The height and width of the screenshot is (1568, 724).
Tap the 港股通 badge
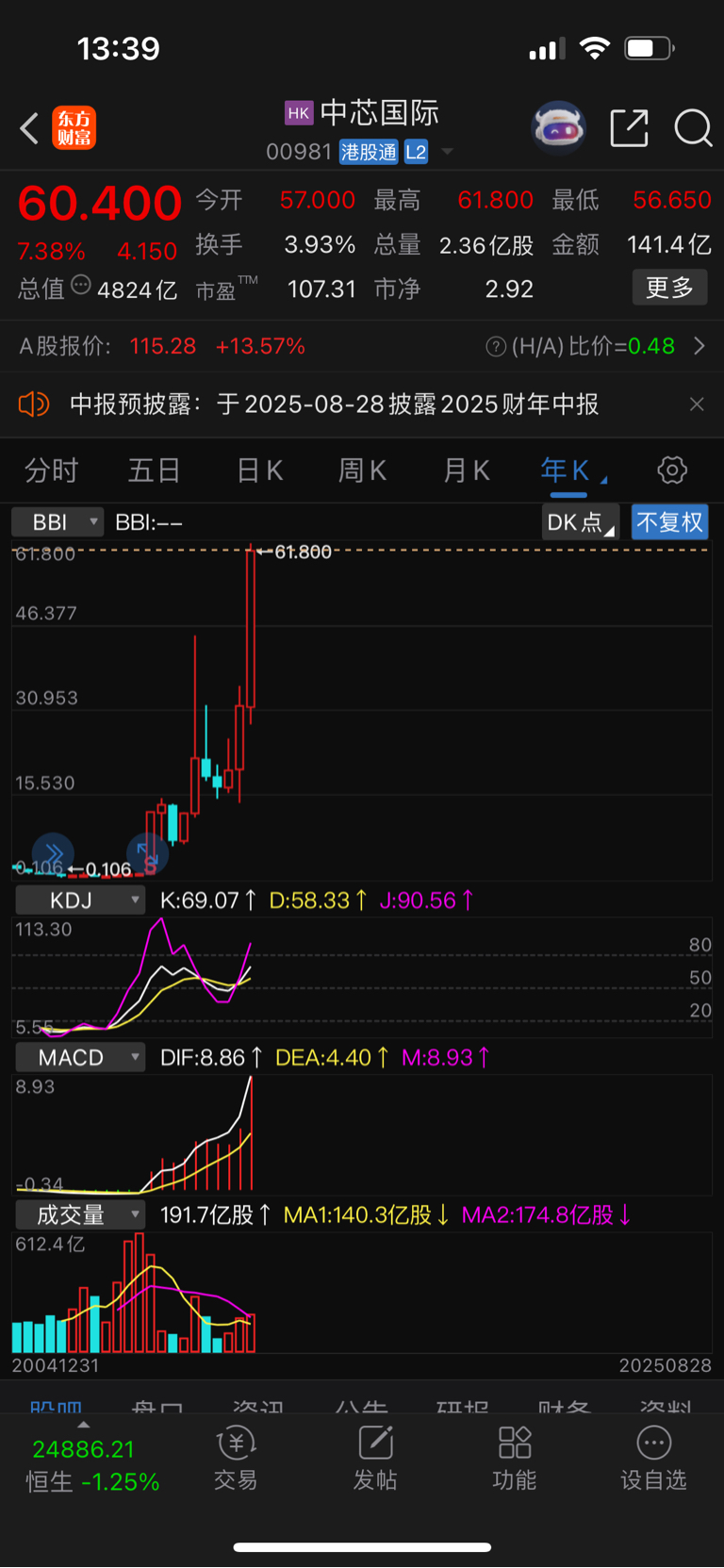tap(369, 152)
